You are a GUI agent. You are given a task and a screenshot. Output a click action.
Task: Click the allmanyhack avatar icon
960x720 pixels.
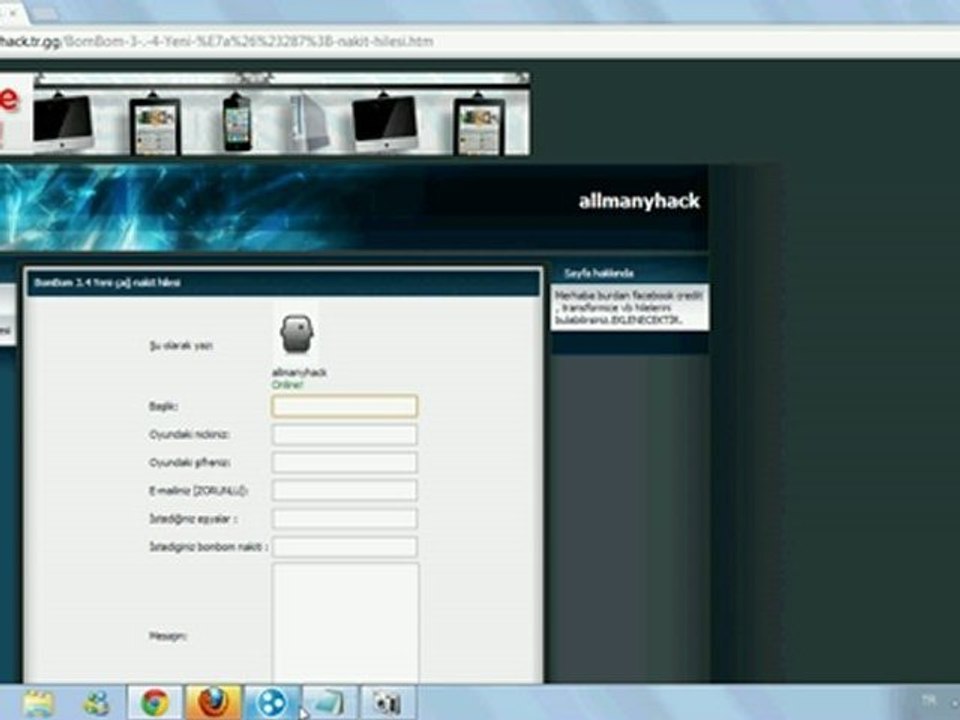(x=297, y=334)
